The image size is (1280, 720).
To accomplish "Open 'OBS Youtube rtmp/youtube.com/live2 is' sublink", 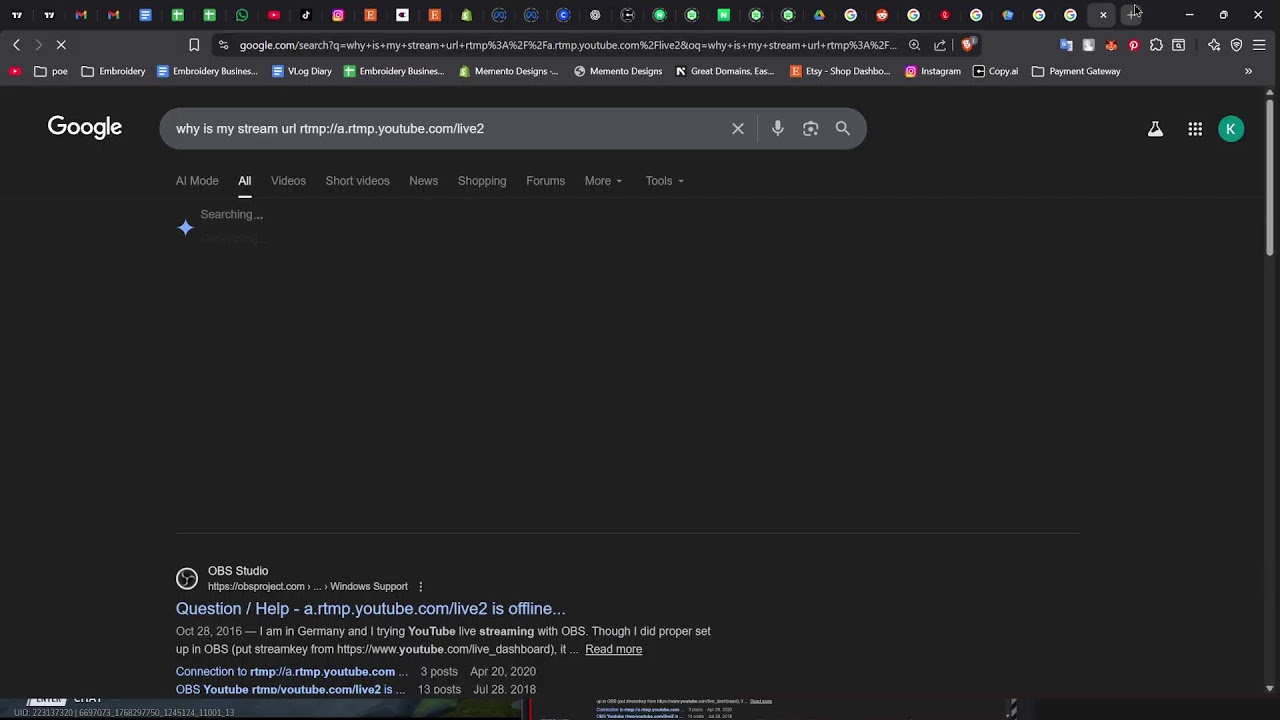I will point(290,690).
